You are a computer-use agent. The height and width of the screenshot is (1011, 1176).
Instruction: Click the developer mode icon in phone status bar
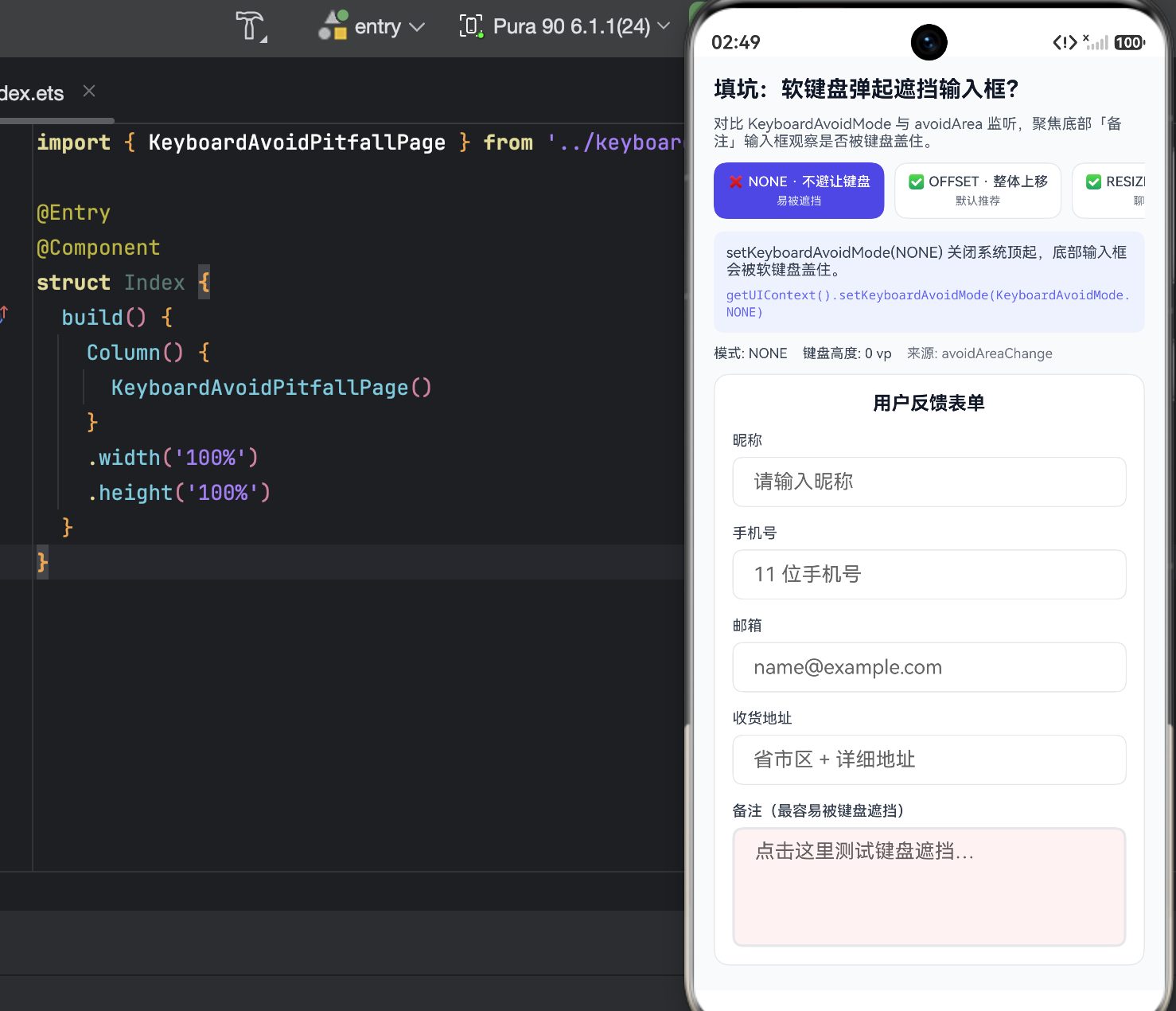click(1065, 42)
